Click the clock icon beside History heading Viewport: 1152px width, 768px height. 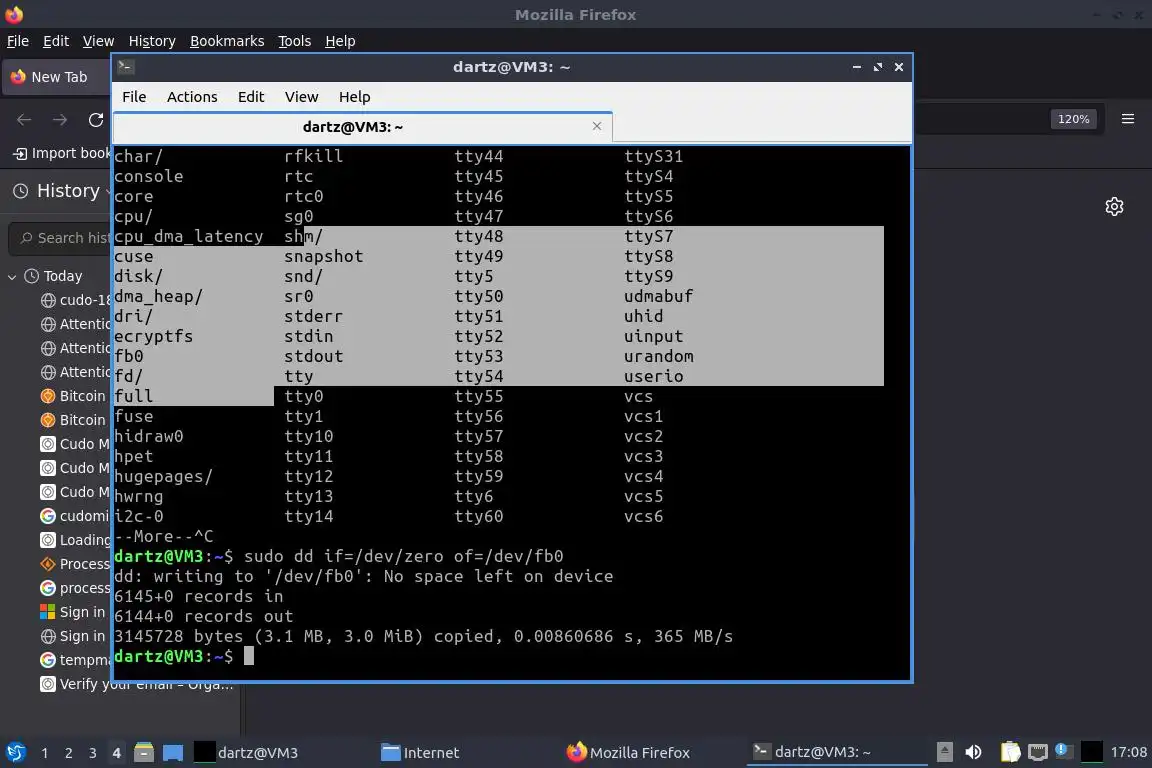pyautogui.click(x=21, y=191)
